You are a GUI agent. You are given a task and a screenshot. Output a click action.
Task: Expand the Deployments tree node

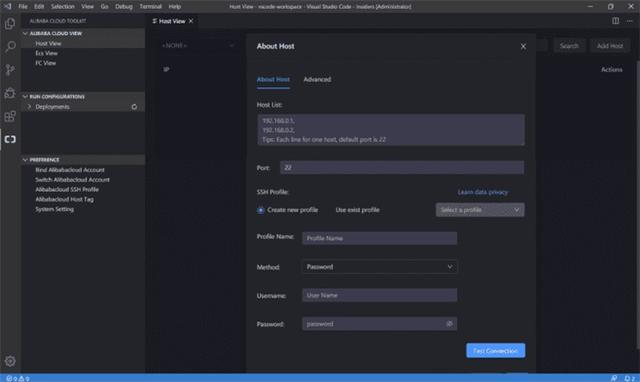tap(29, 107)
